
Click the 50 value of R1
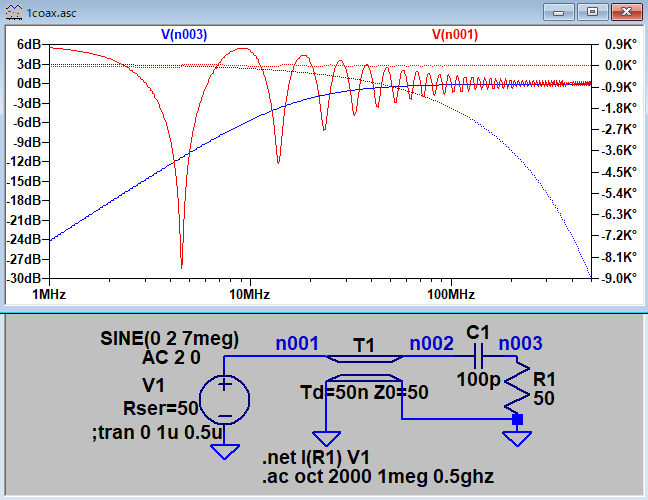pos(543,398)
